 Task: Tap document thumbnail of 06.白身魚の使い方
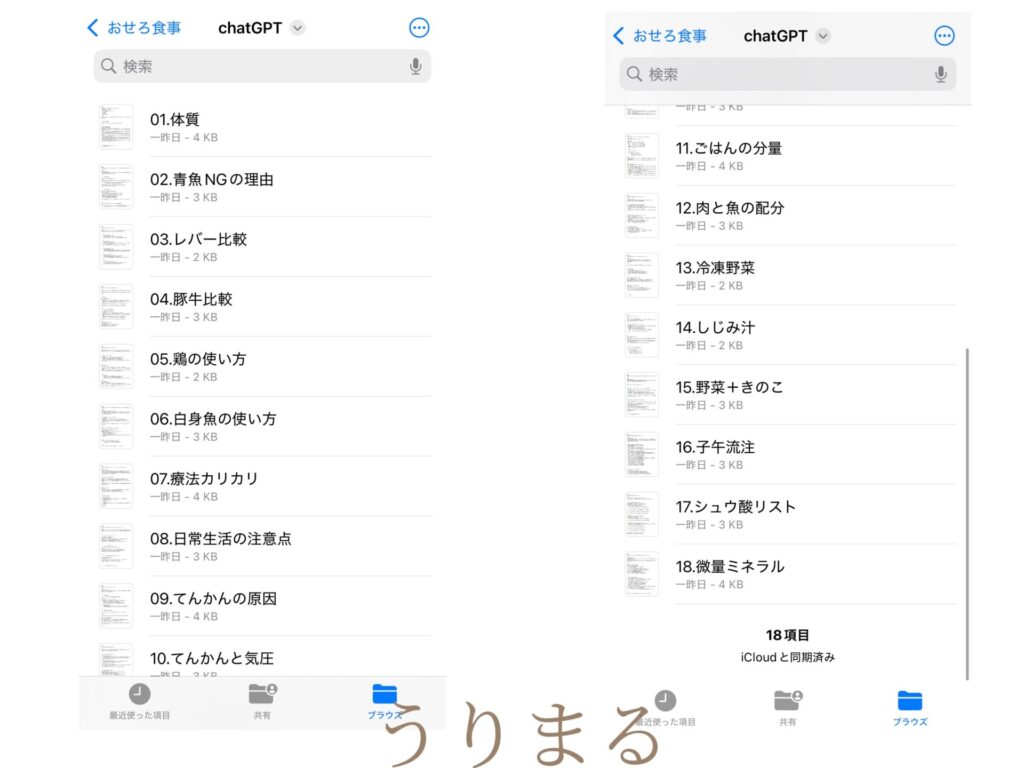point(116,426)
